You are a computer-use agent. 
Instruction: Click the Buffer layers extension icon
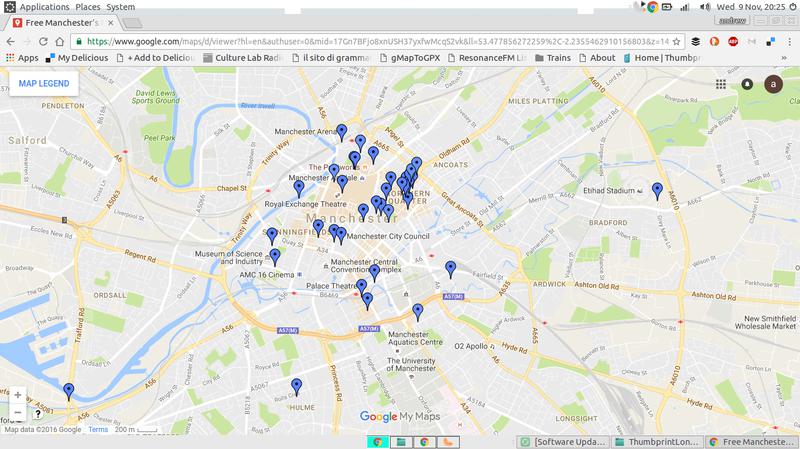(x=695, y=42)
